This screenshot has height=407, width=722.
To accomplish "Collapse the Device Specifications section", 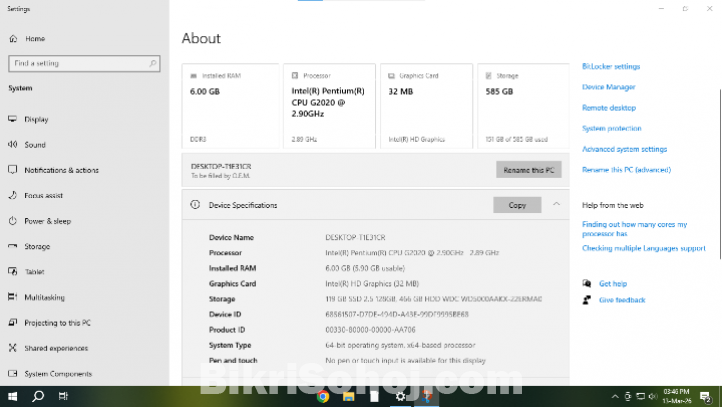I will pyautogui.click(x=556, y=204).
